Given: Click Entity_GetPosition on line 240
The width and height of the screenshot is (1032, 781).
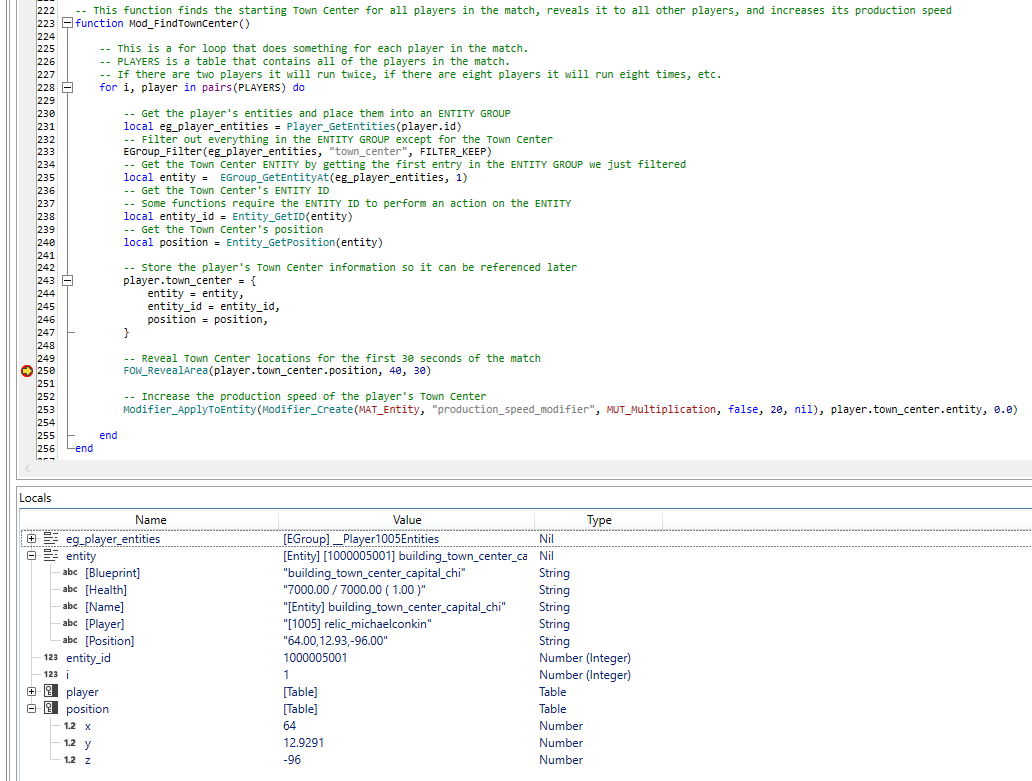Looking at the screenshot, I should point(280,242).
